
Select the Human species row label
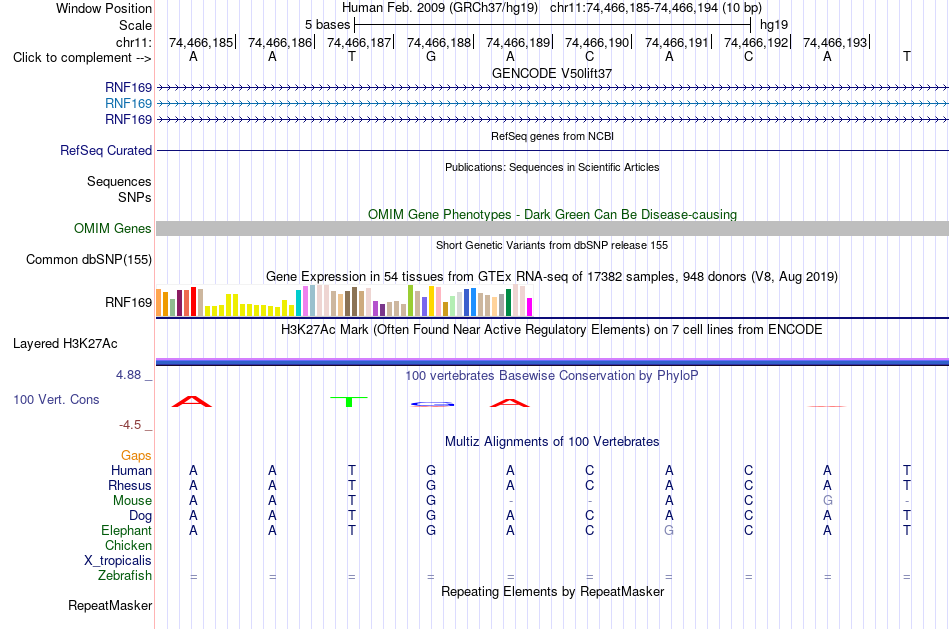[x=131, y=470]
